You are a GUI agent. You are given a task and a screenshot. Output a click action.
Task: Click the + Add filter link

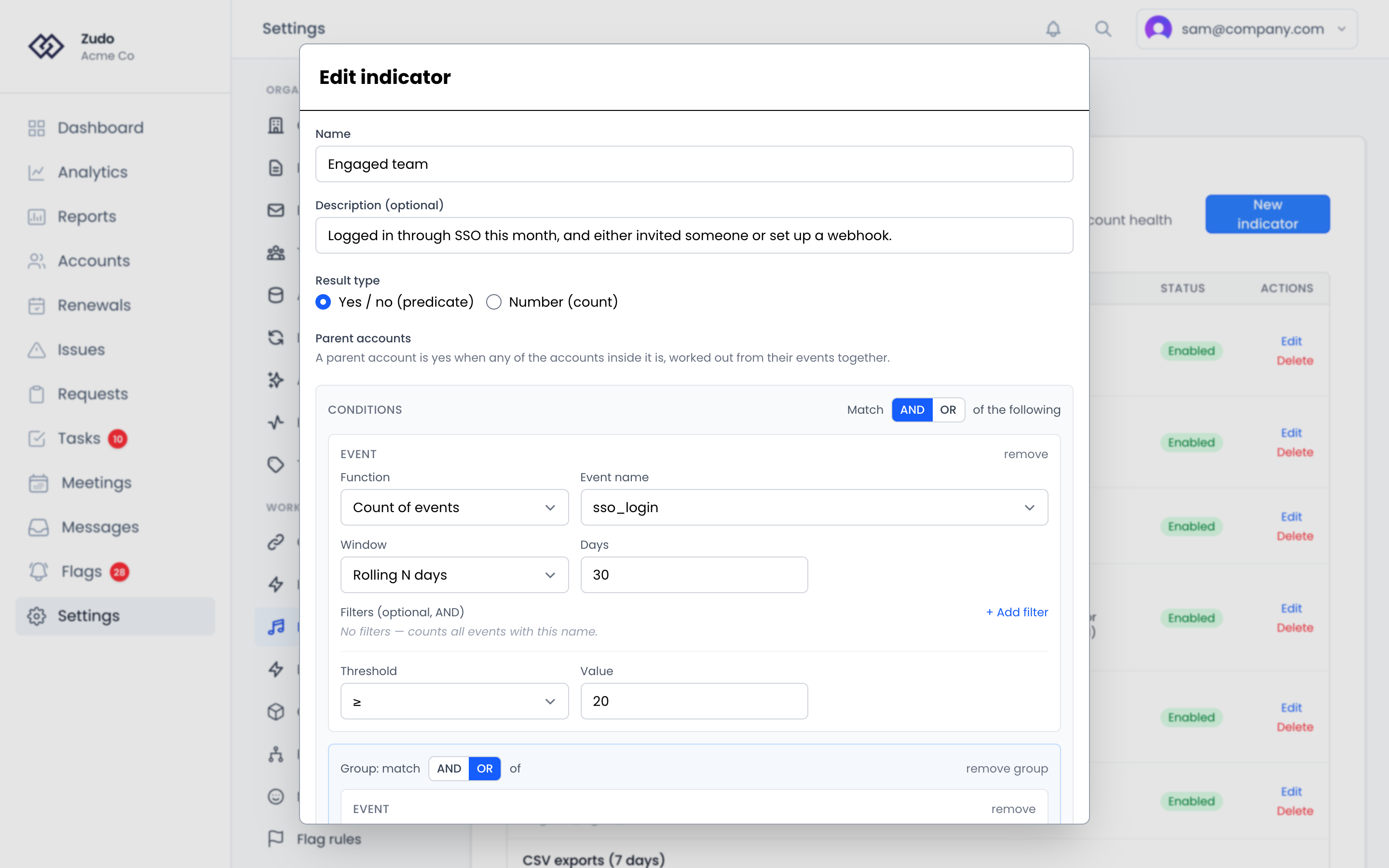point(1017,612)
